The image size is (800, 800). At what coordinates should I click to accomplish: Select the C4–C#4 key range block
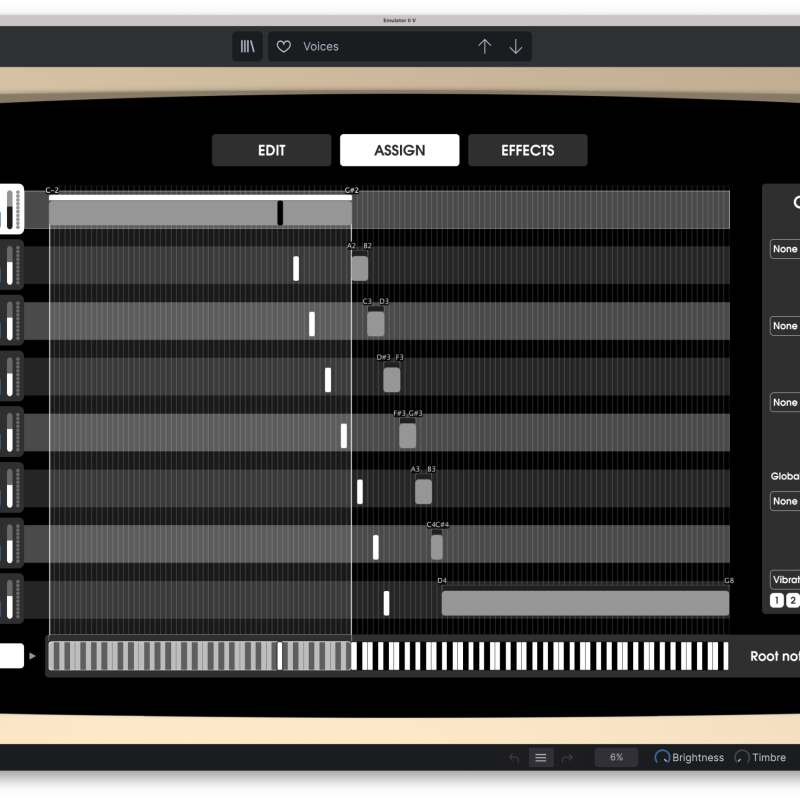point(437,547)
